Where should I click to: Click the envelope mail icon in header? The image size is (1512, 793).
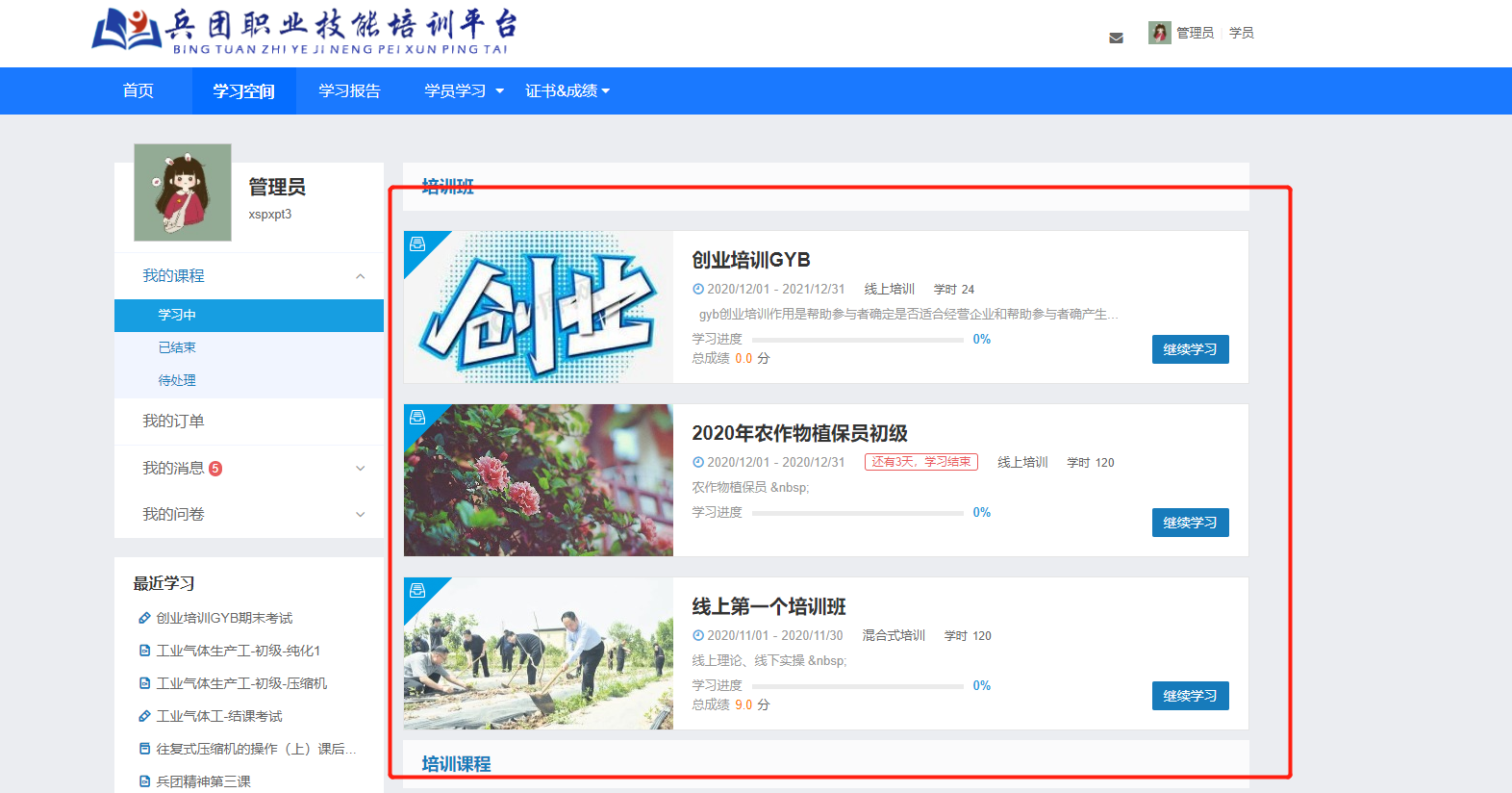[1116, 38]
